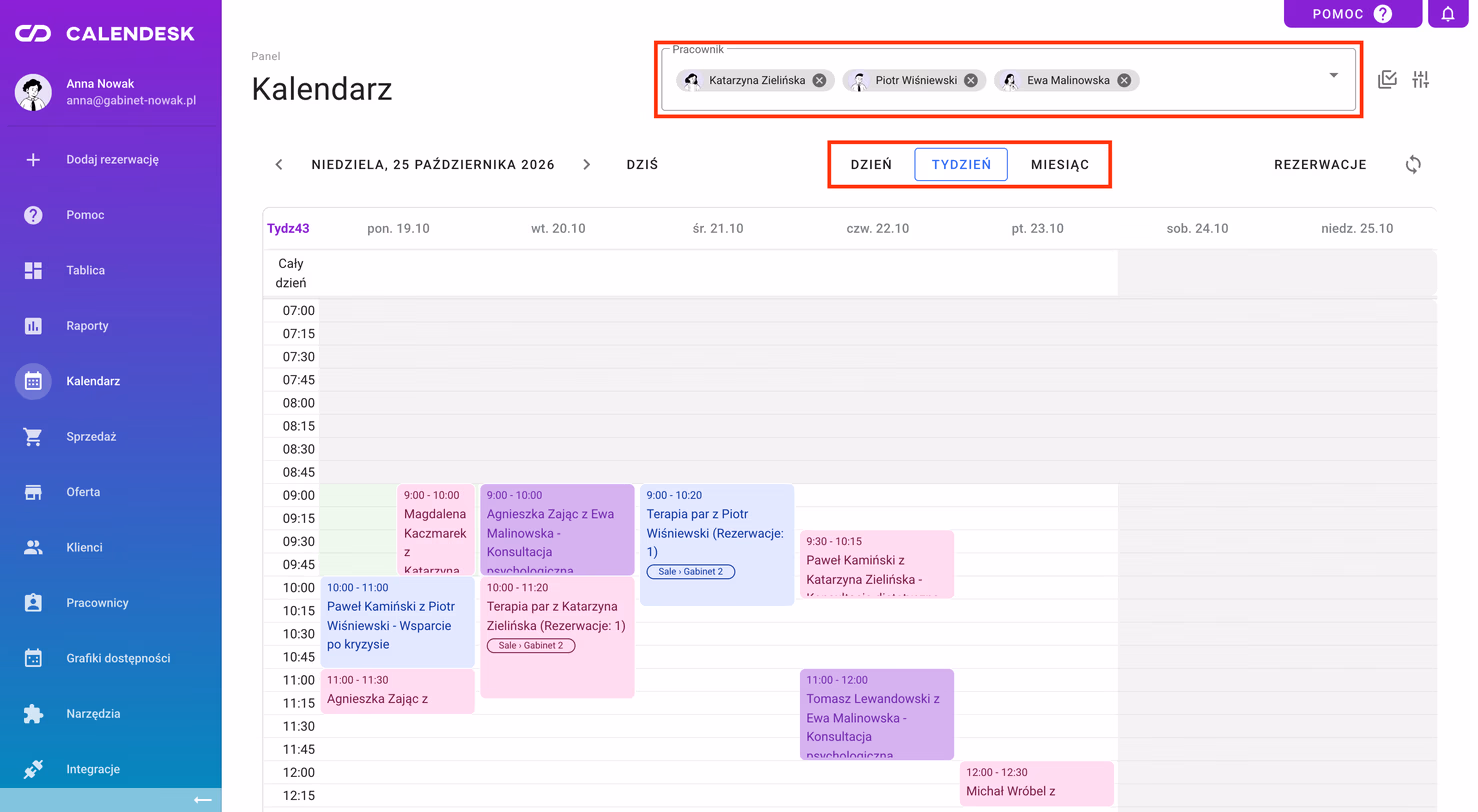Open Paweł Kamiński 10:00 - 11:00 booking
This screenshot has width=1478, height=812.
coord(398,622)
